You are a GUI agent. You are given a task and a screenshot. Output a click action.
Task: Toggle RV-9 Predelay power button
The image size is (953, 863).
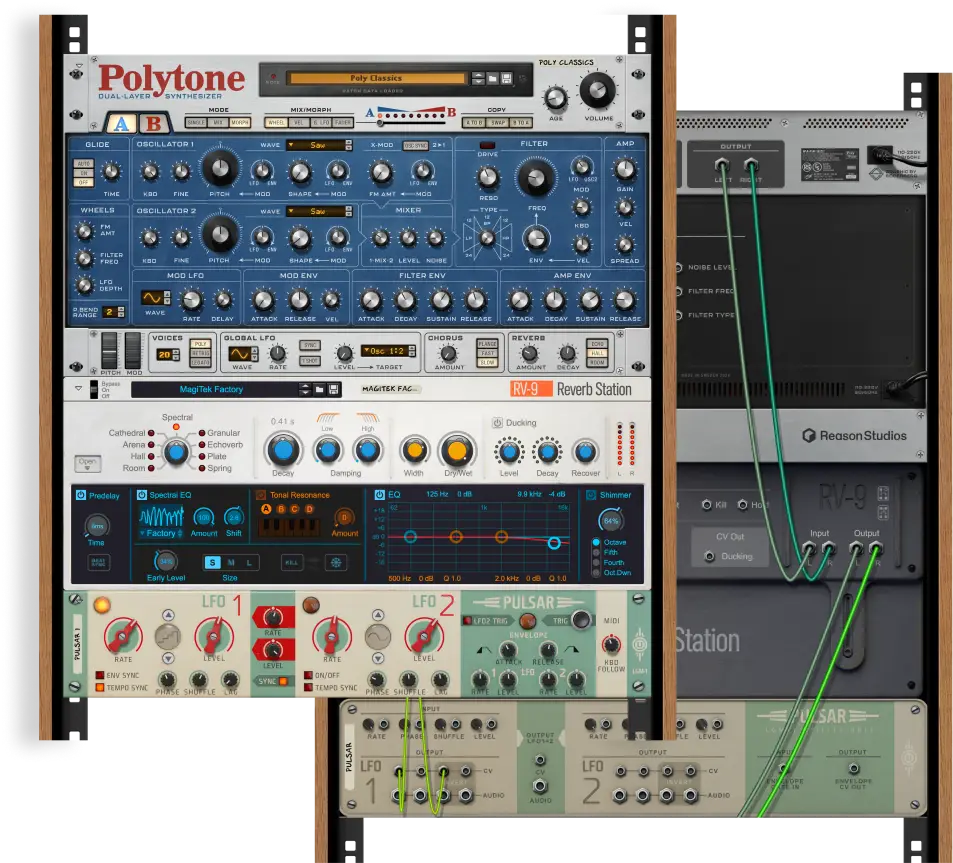tap(81, 495)
